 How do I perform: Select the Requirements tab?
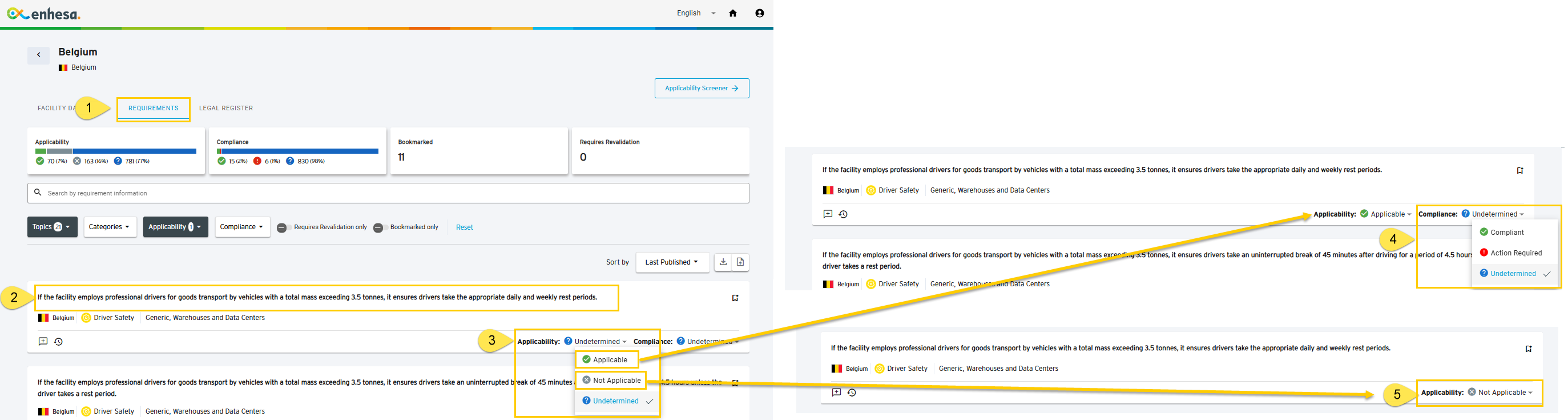click(154, 109)
